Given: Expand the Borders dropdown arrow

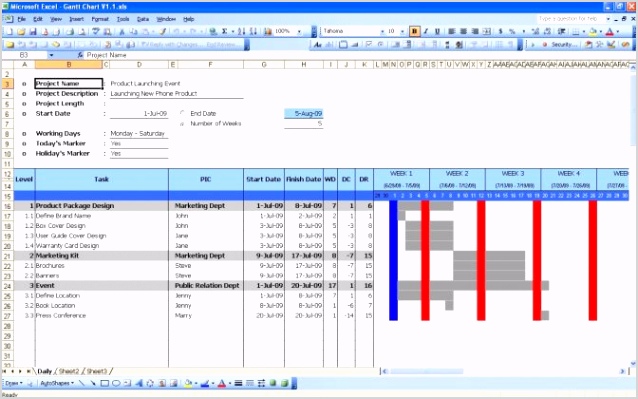Looking at the screenshot, I should click(583, 31).
